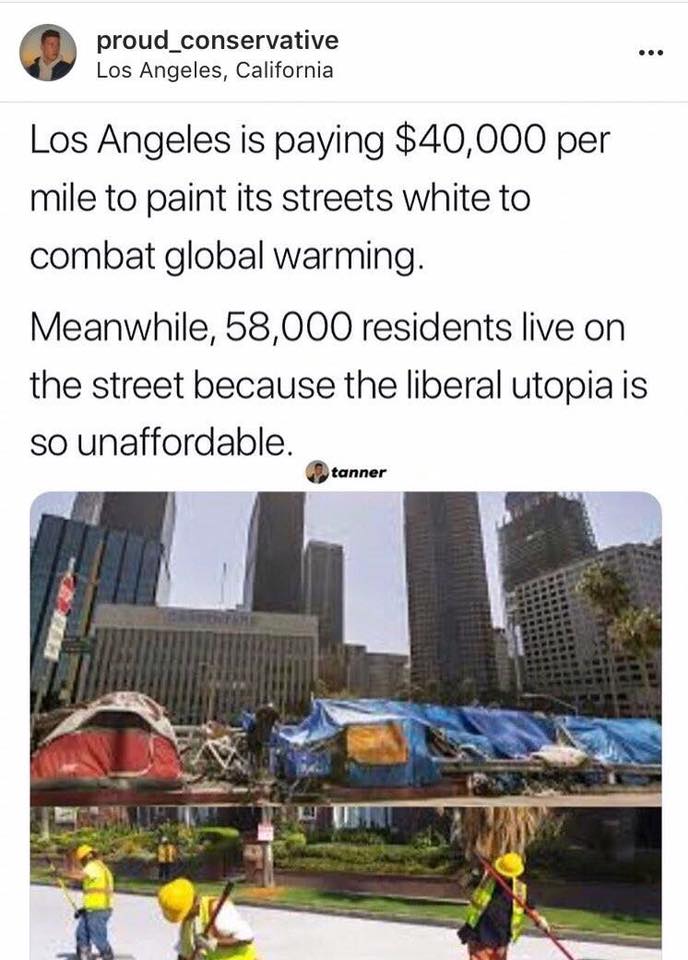Click the tanner watermark label

[359, 473]
